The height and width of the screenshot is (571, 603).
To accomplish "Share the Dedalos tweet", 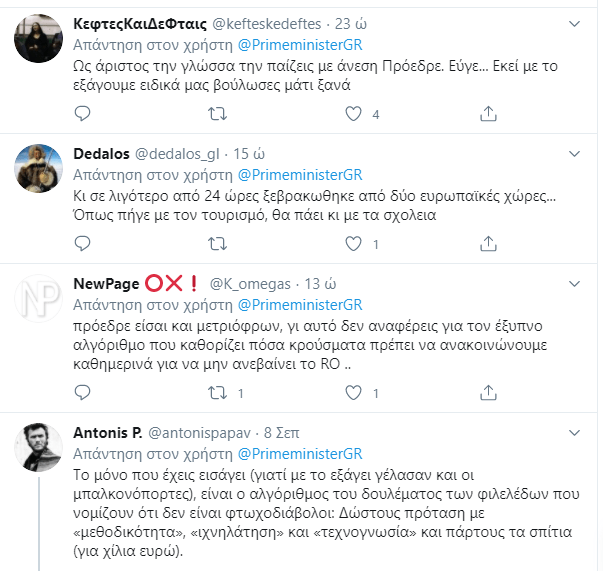I will tap(488, 244).
